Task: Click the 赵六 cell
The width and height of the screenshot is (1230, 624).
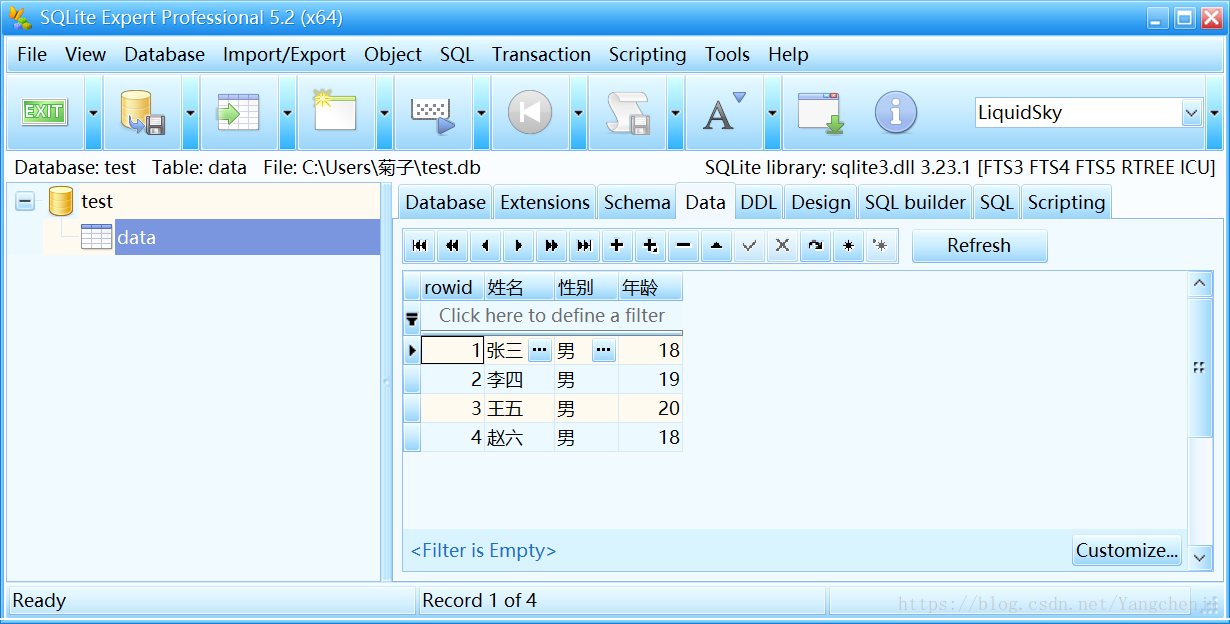Action: (x=519, y=437)
